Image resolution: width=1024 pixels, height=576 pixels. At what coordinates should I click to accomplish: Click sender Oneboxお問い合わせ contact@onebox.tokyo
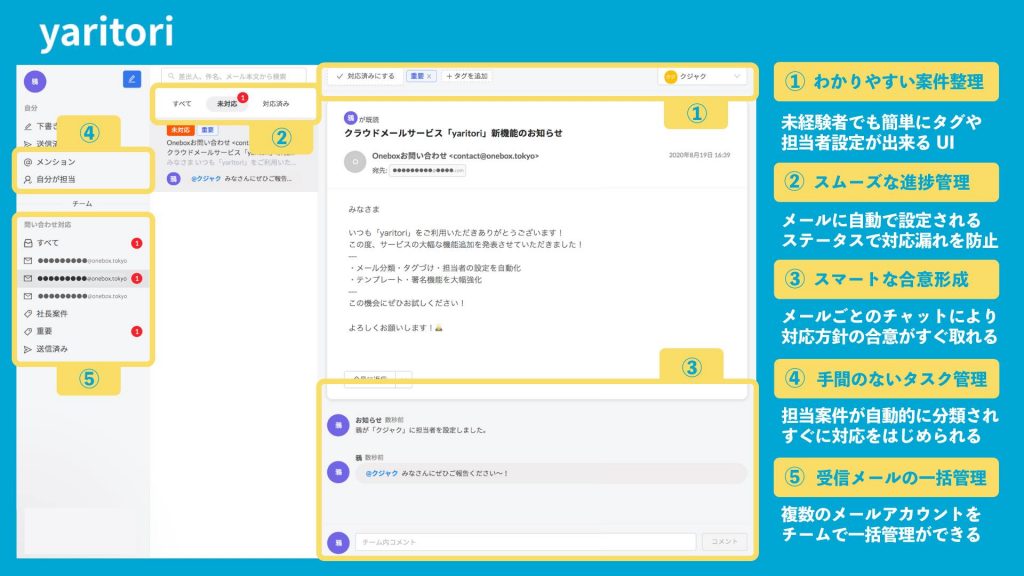tap(455, 155)
